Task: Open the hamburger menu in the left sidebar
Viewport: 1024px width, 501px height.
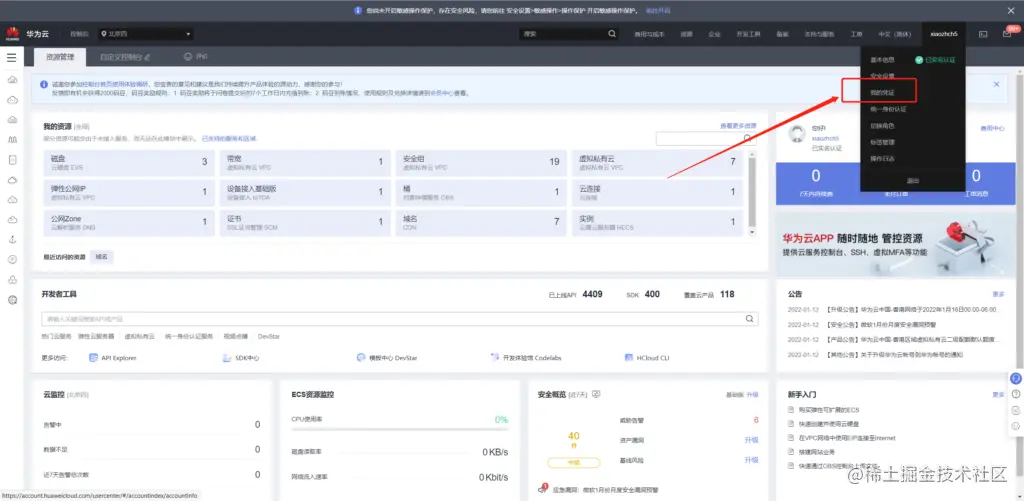Action: coord(12,57)
